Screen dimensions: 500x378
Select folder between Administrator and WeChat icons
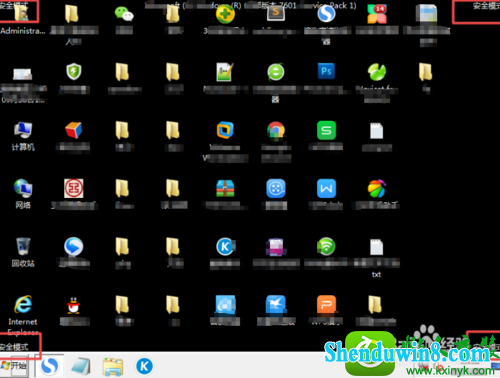[x=72, y=14]
